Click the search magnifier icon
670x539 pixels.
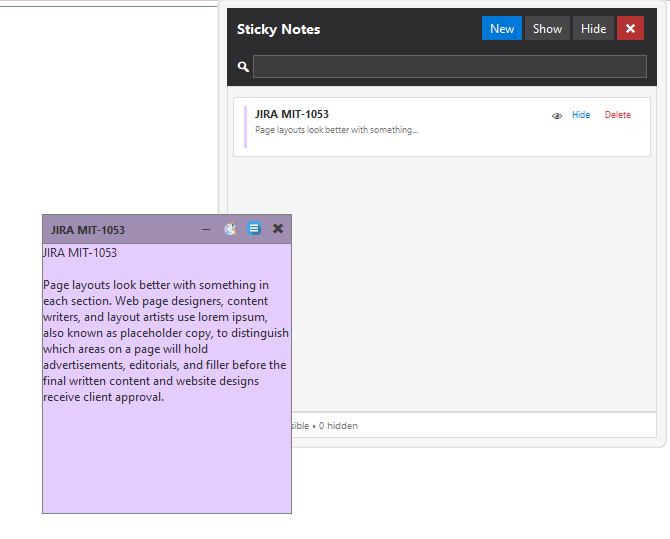(243, 67)
